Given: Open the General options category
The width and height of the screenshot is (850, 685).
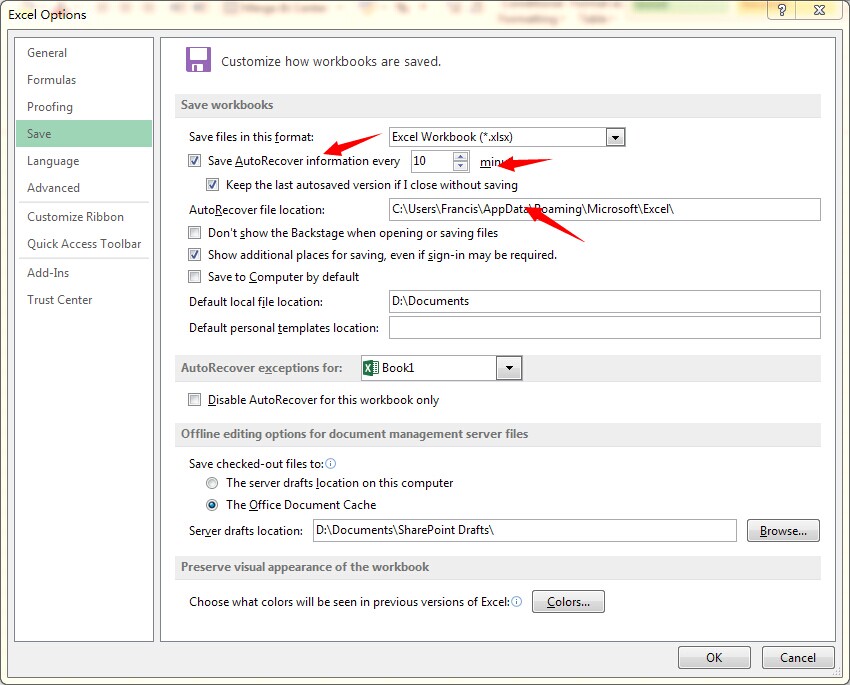Looking at the screenshot, I should click(84, 53).
